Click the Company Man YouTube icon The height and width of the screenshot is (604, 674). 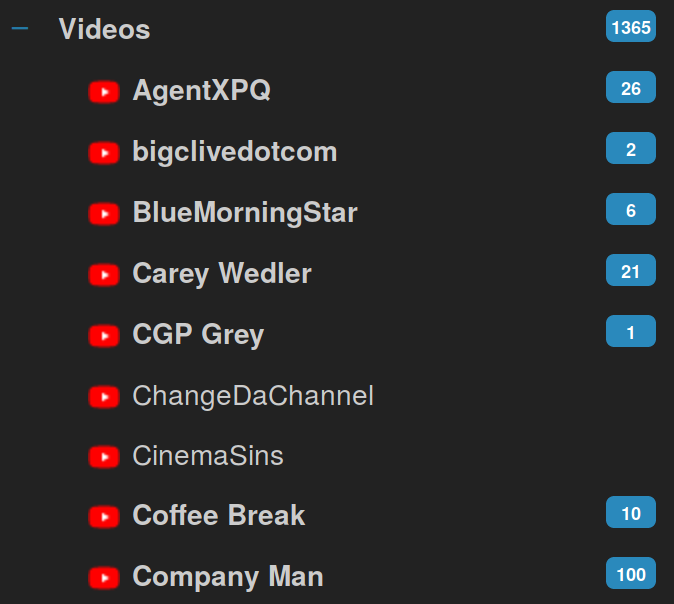coord(104,578)
